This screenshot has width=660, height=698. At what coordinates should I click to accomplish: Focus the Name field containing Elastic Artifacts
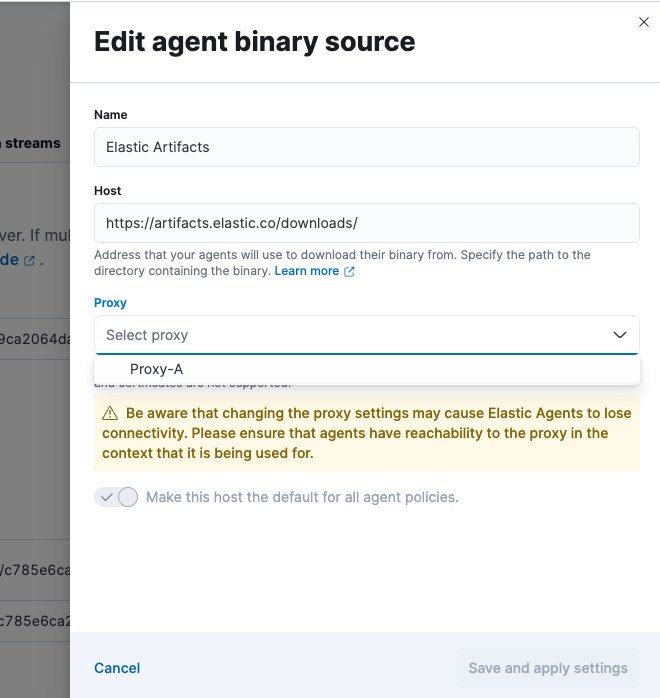(367, 147)
